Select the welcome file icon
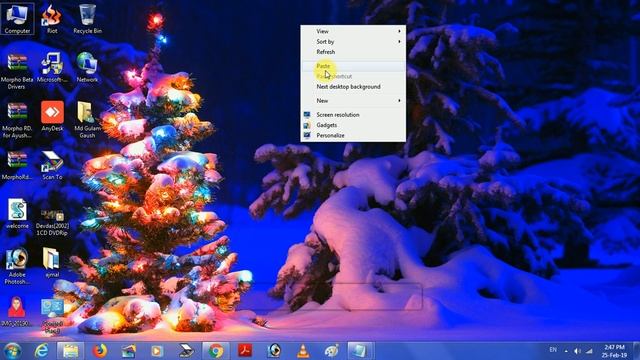Viewport: 640px width, 360px height. (x=17, y=213)
